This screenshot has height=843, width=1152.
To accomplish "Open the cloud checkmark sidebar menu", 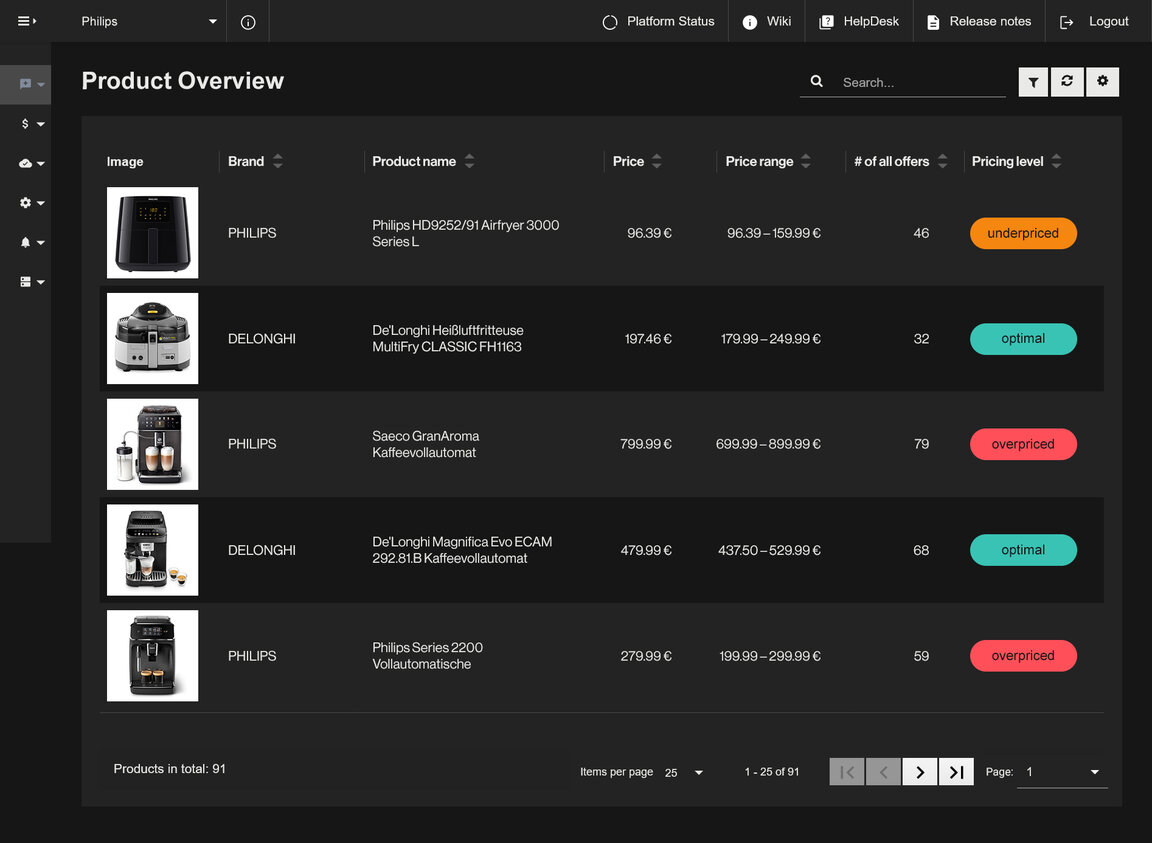I will pos(31,164).
